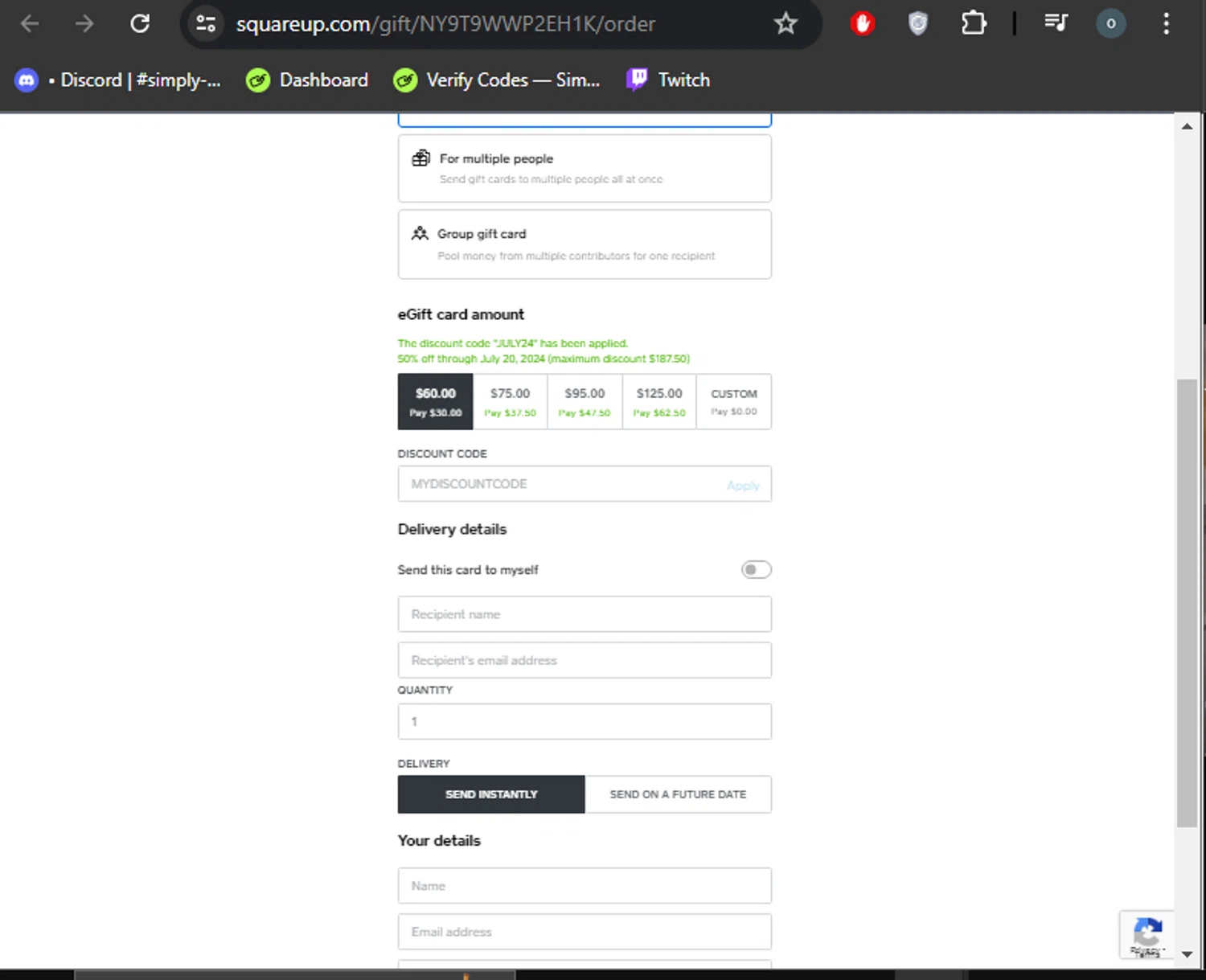Click the 50% off through July 20 notice
Screen dimensions: 1206x980
(544, 359)
